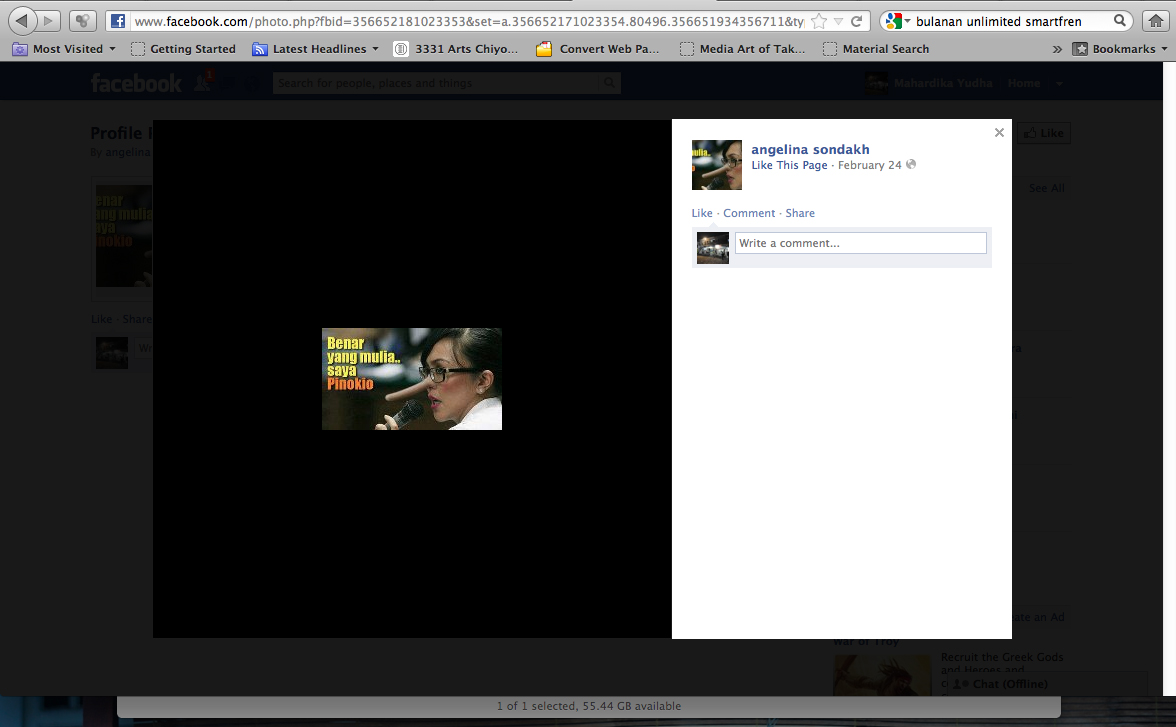Click your avatar beside the comment box
This screenshot has height=727, width=1176.
(712, 248)
